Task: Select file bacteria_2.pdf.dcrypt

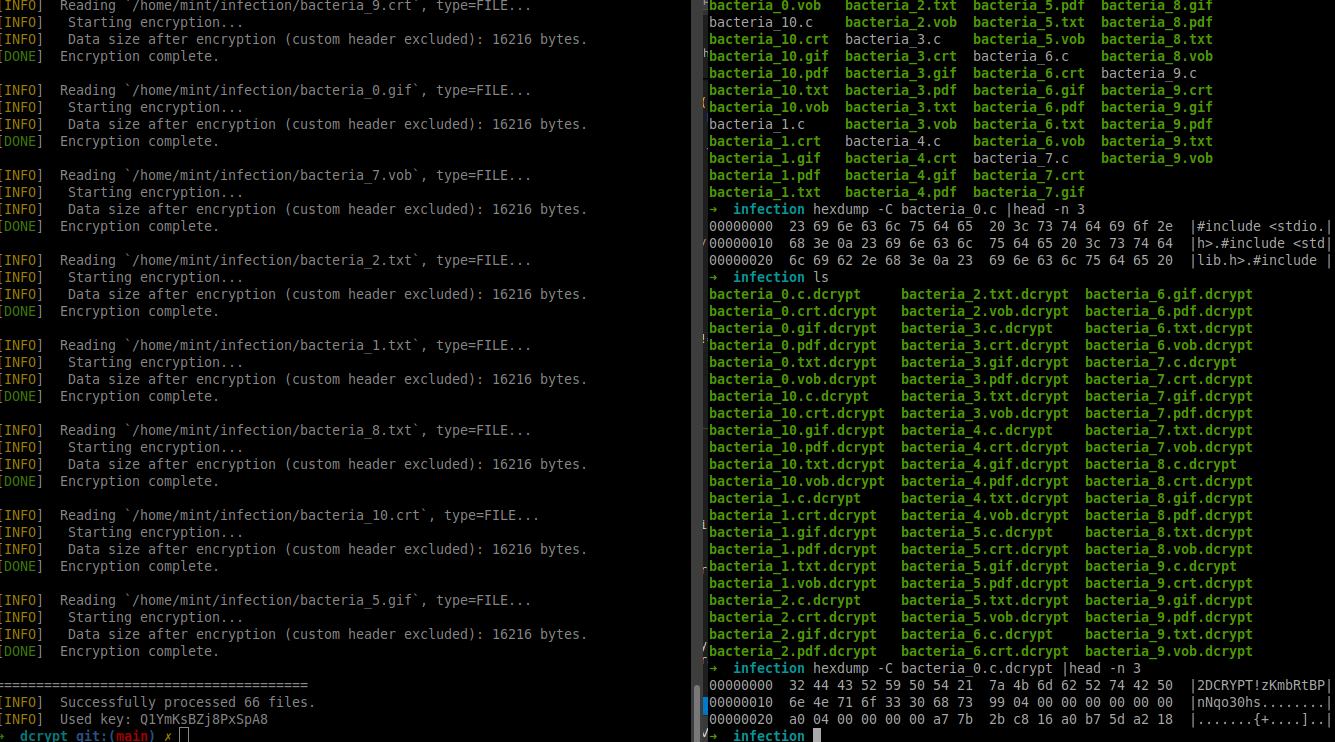Action: (793, 651)
